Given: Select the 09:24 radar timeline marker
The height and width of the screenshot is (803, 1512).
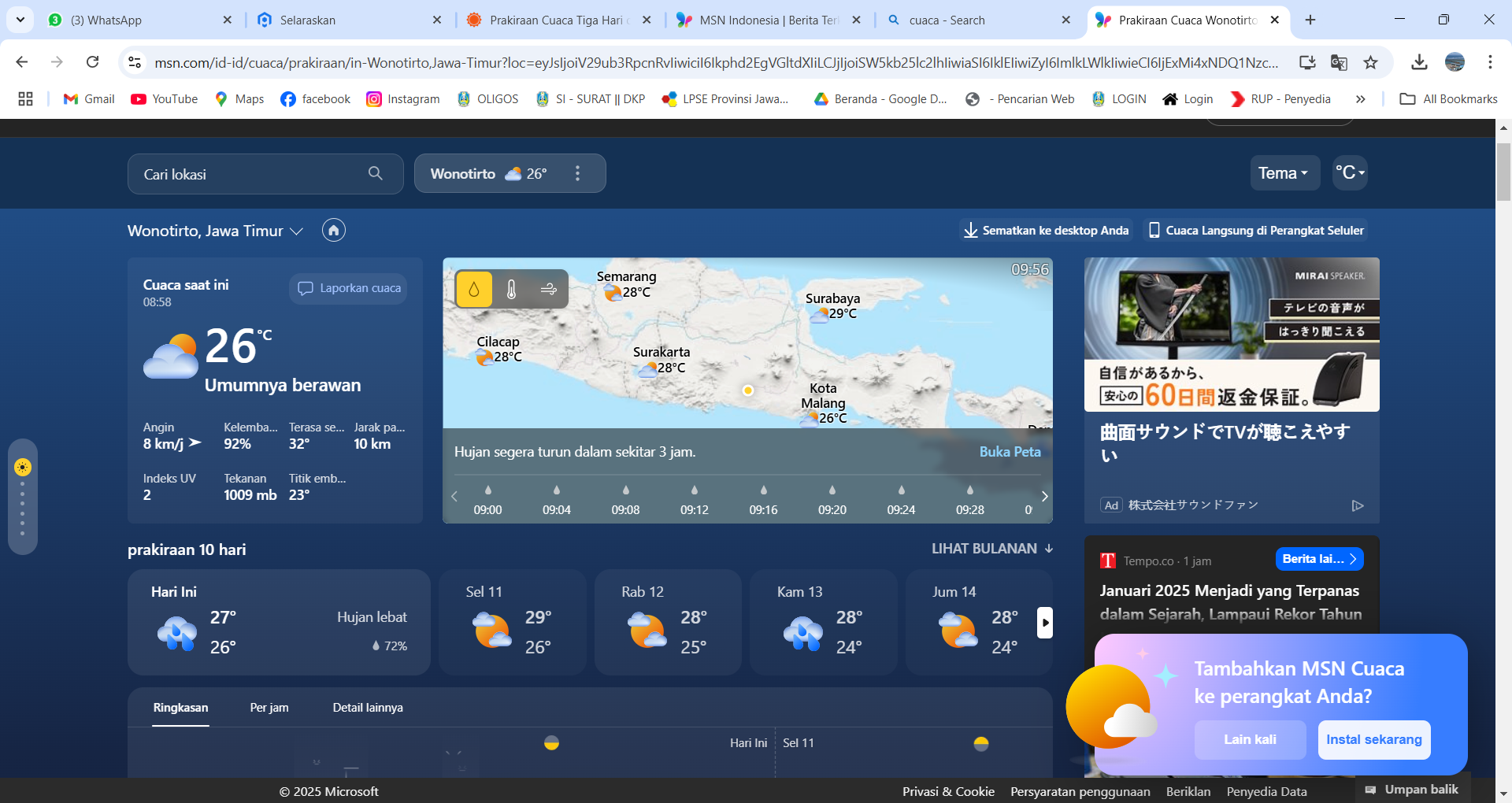Looking at the screenshot, I should point(901,501).
